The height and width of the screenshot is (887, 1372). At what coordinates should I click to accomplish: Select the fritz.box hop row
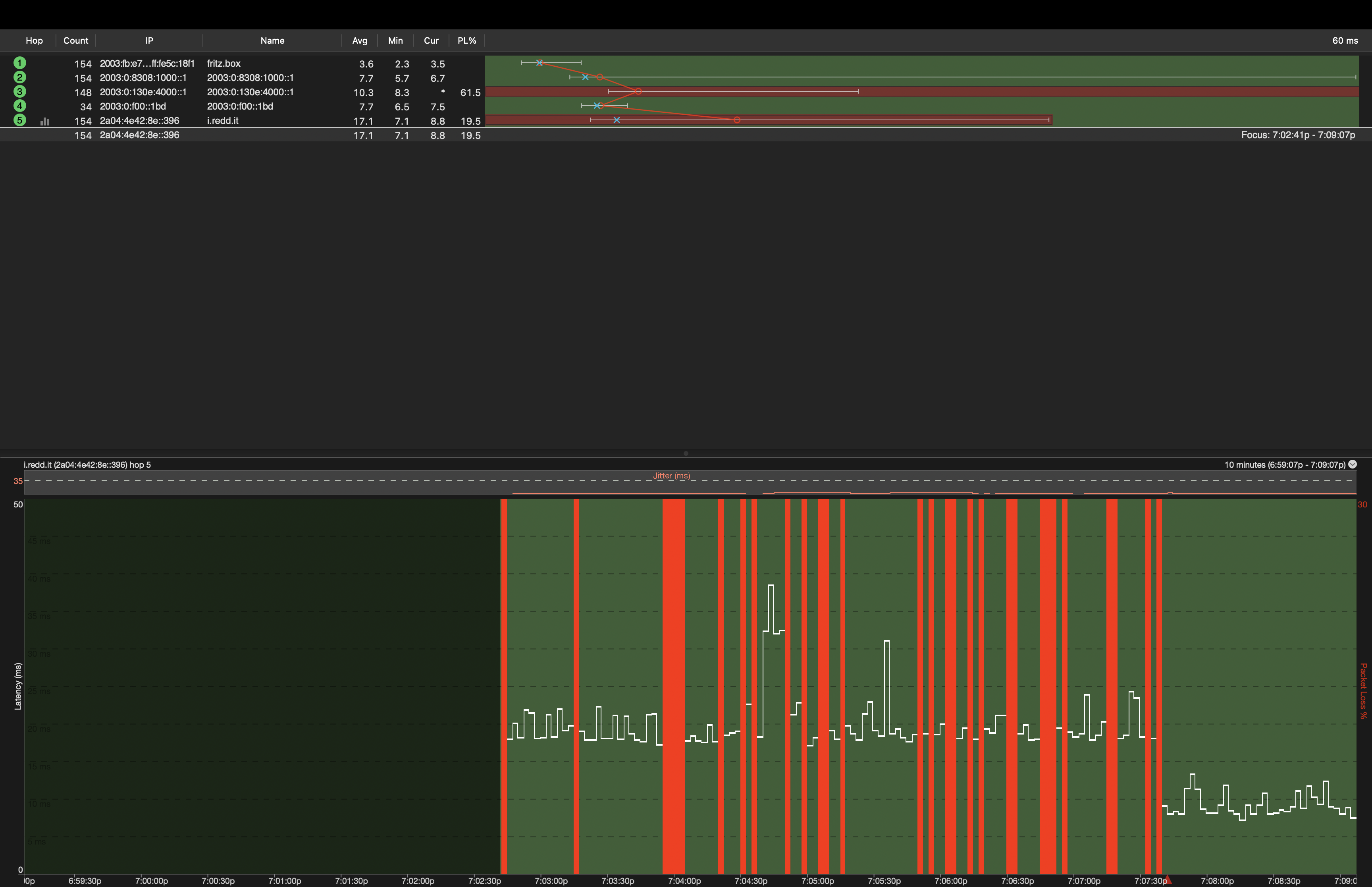224,64
